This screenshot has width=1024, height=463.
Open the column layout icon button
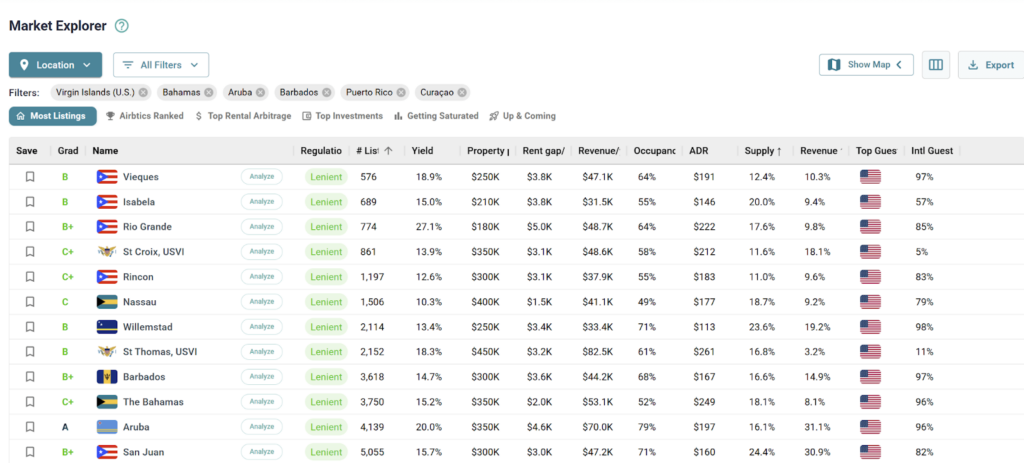[x=935, y=65]
